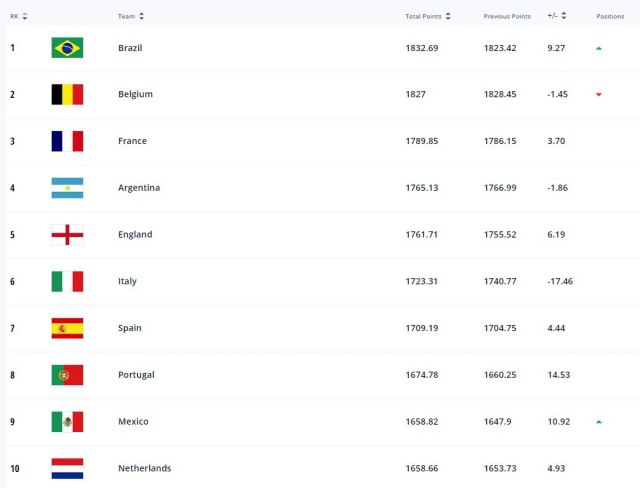Click the Brazil flag icon
The image size is (640, 488).
[67, 47]
